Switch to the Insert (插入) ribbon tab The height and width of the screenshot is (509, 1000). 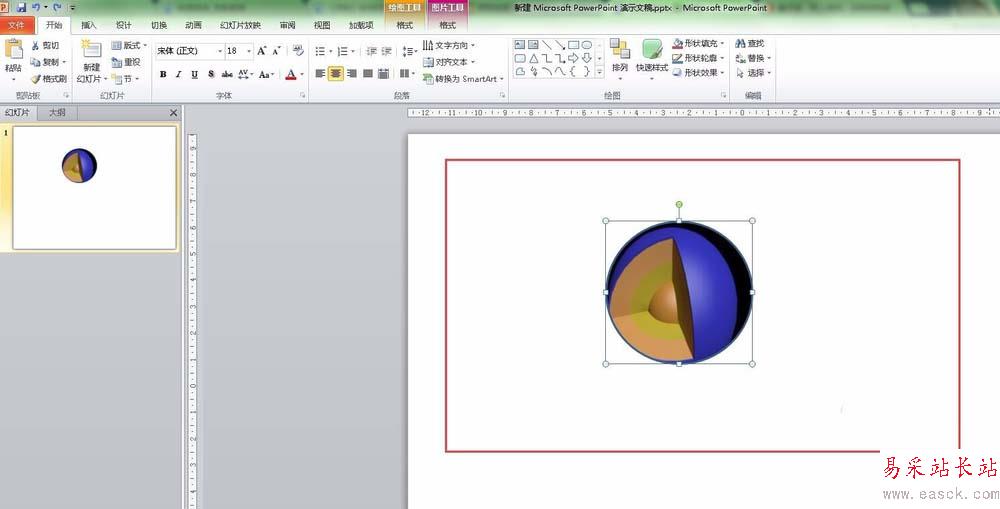[x=89, y=25]
